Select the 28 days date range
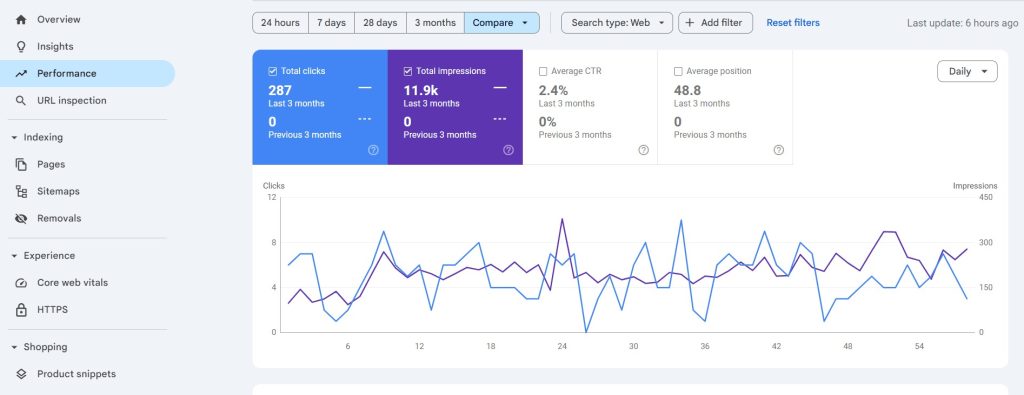The width and height of the screenshot is (1024, 395). (x=380, y=23)
